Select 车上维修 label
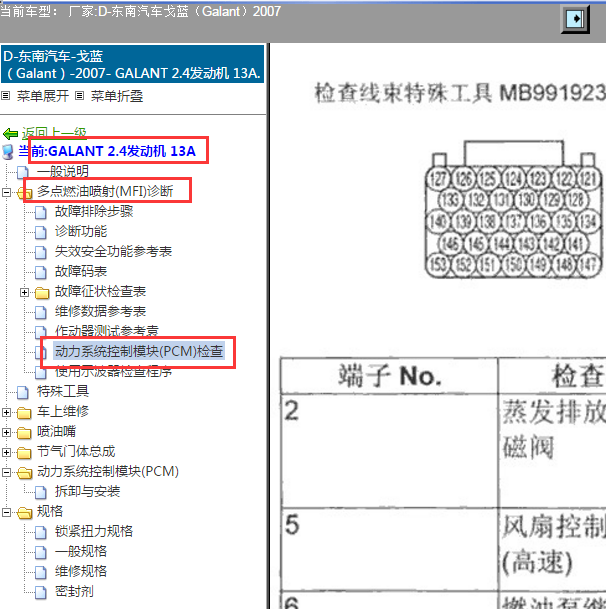This screenshot has width=606, height=609. 63,411
